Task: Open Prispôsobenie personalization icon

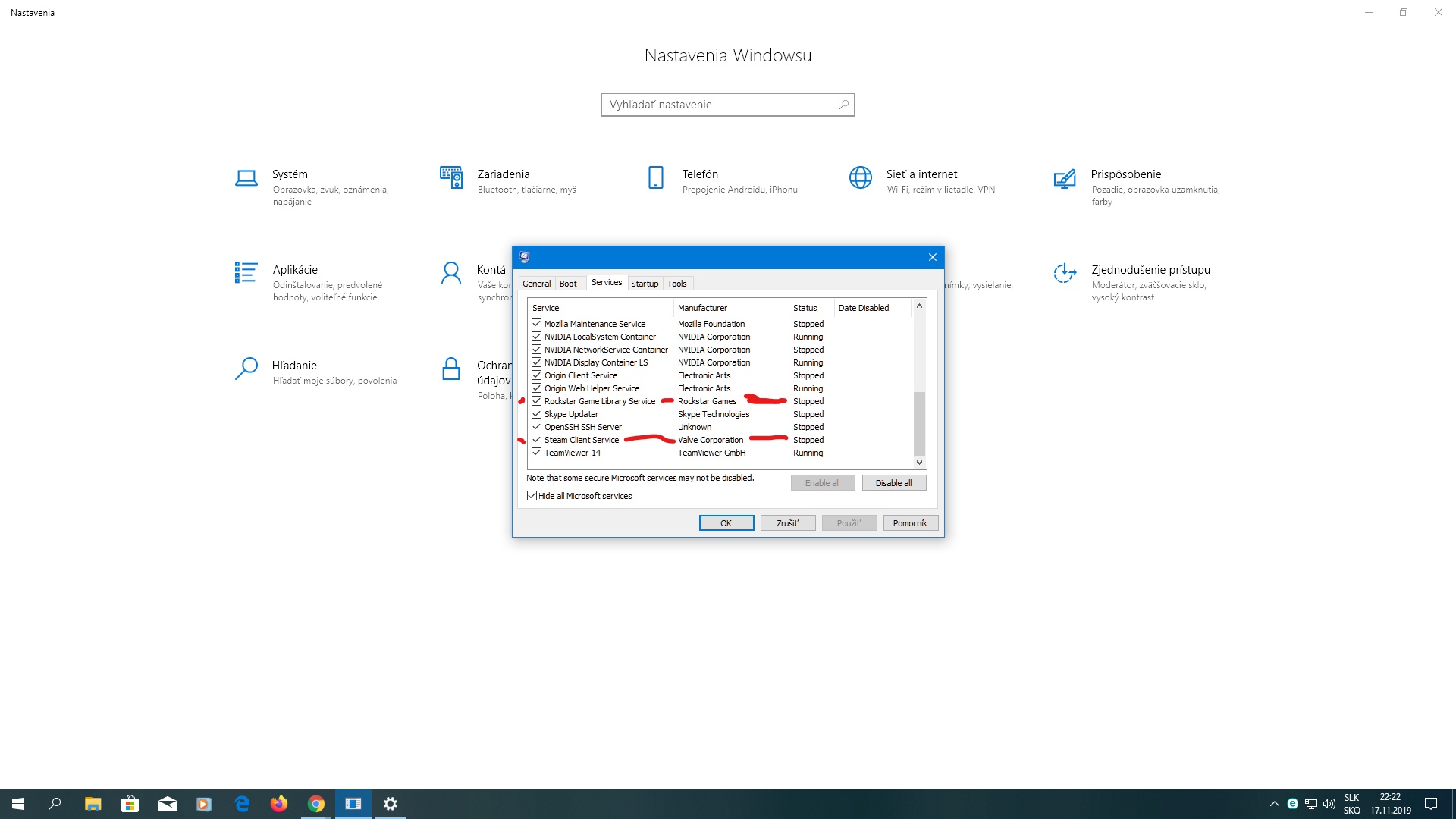Action: pos(1065,179)
